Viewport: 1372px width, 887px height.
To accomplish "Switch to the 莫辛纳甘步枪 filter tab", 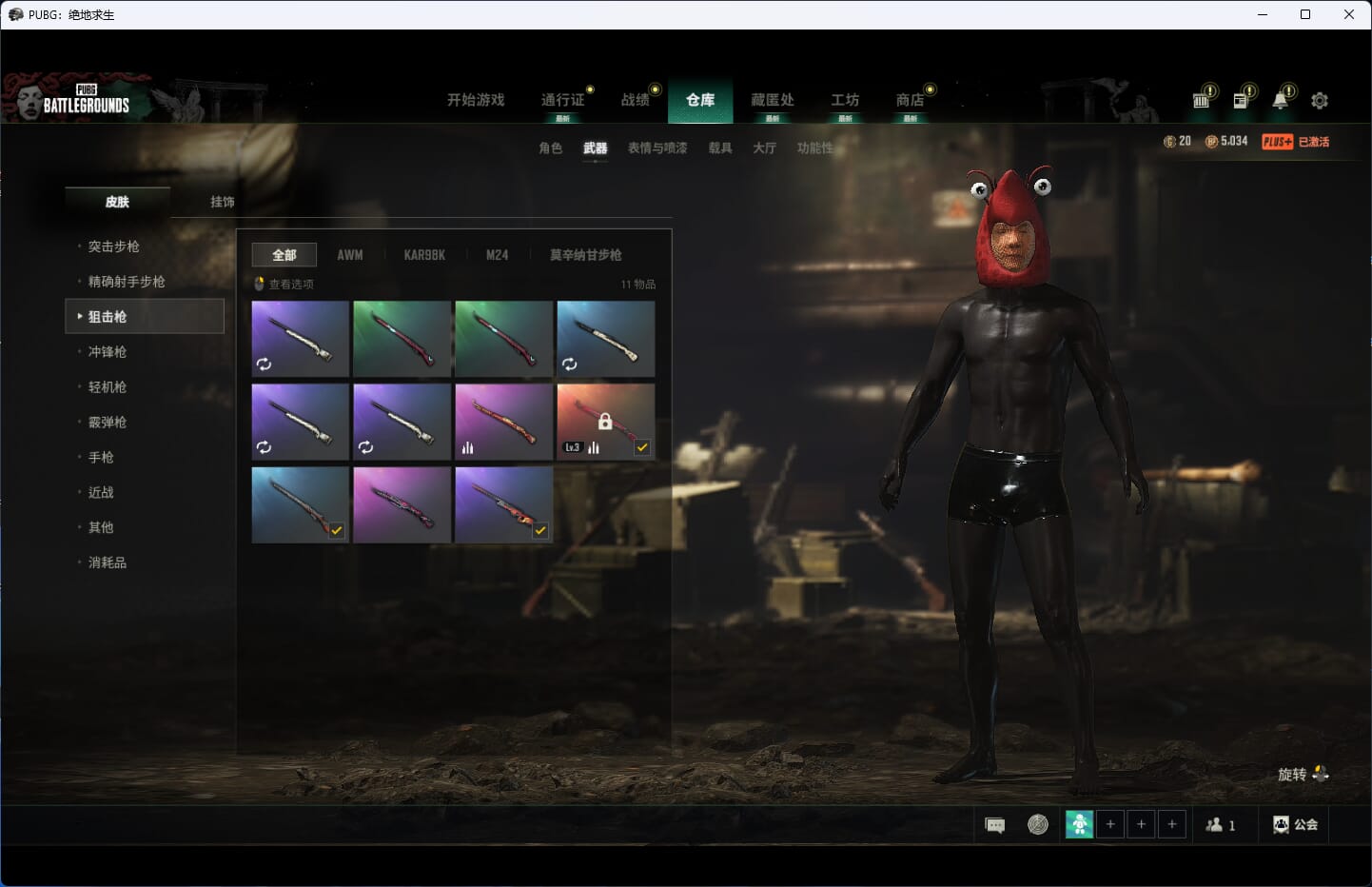I will 586,255.
